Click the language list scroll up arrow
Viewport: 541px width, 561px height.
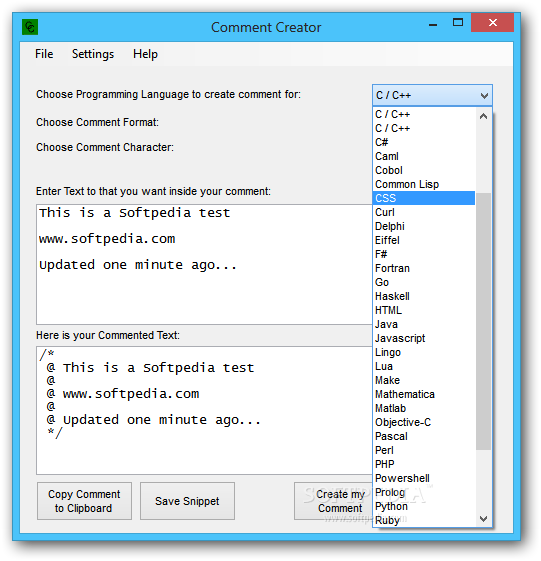click(483, 116)
